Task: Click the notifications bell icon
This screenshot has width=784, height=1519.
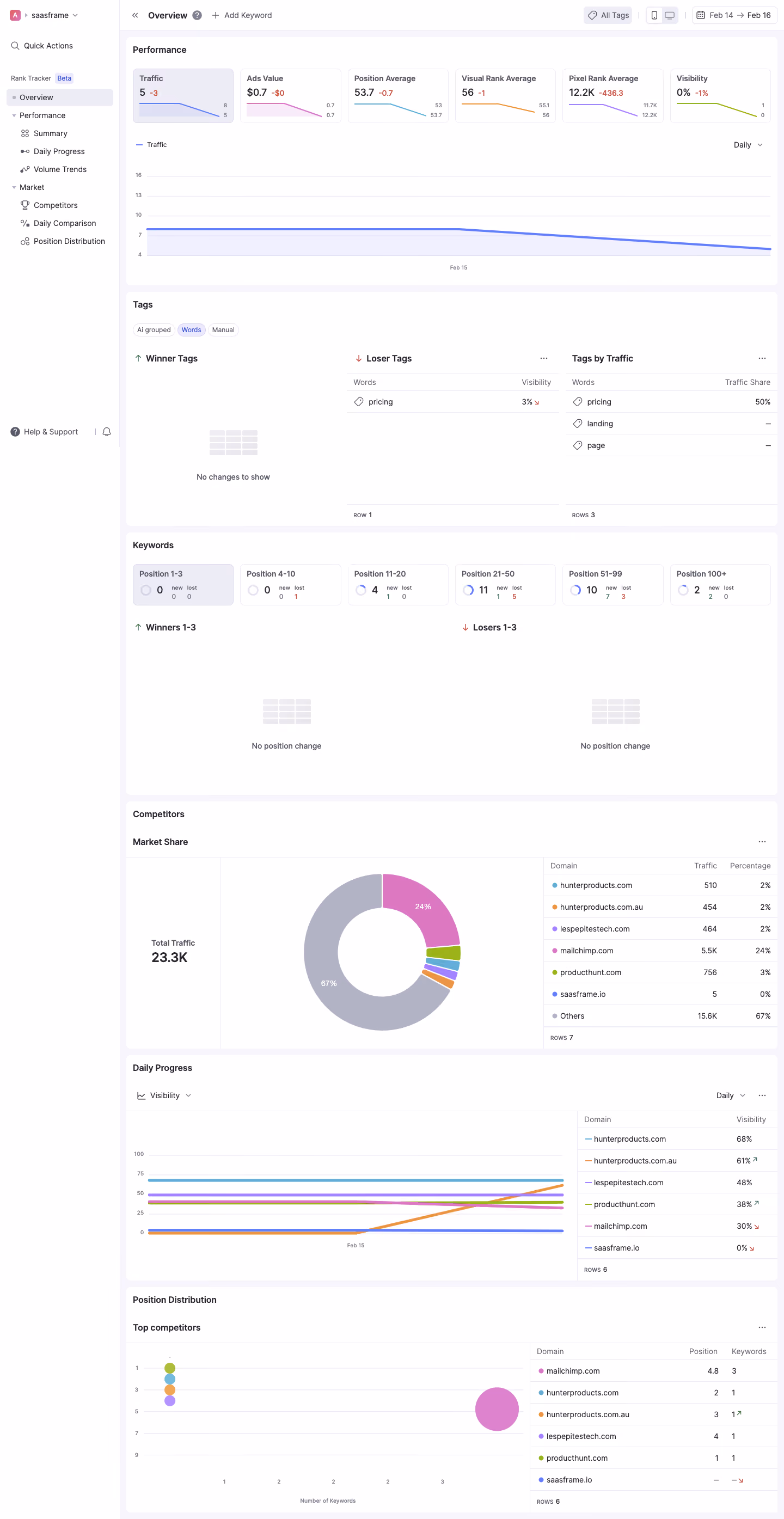Action: pyautogui.click(x=107, y=432)
